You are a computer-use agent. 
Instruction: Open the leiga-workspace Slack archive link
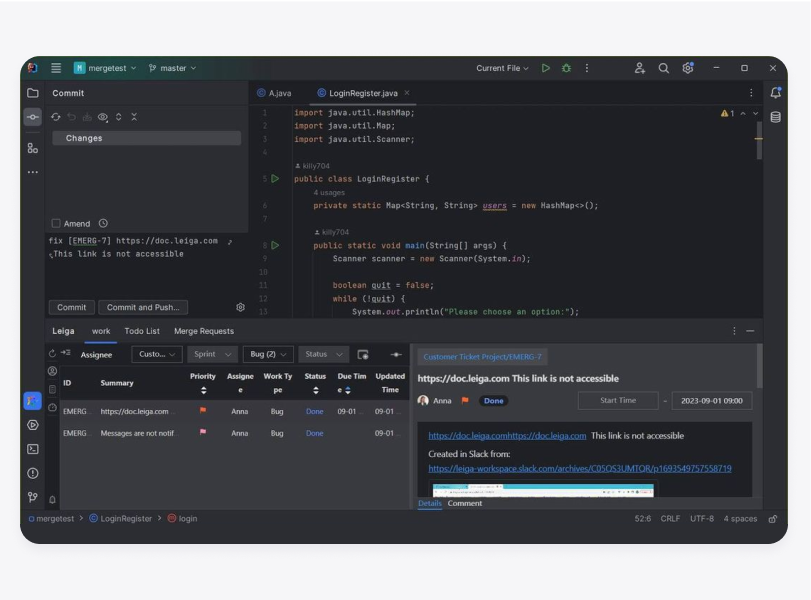pyautogui.click(x=580, y=469)
